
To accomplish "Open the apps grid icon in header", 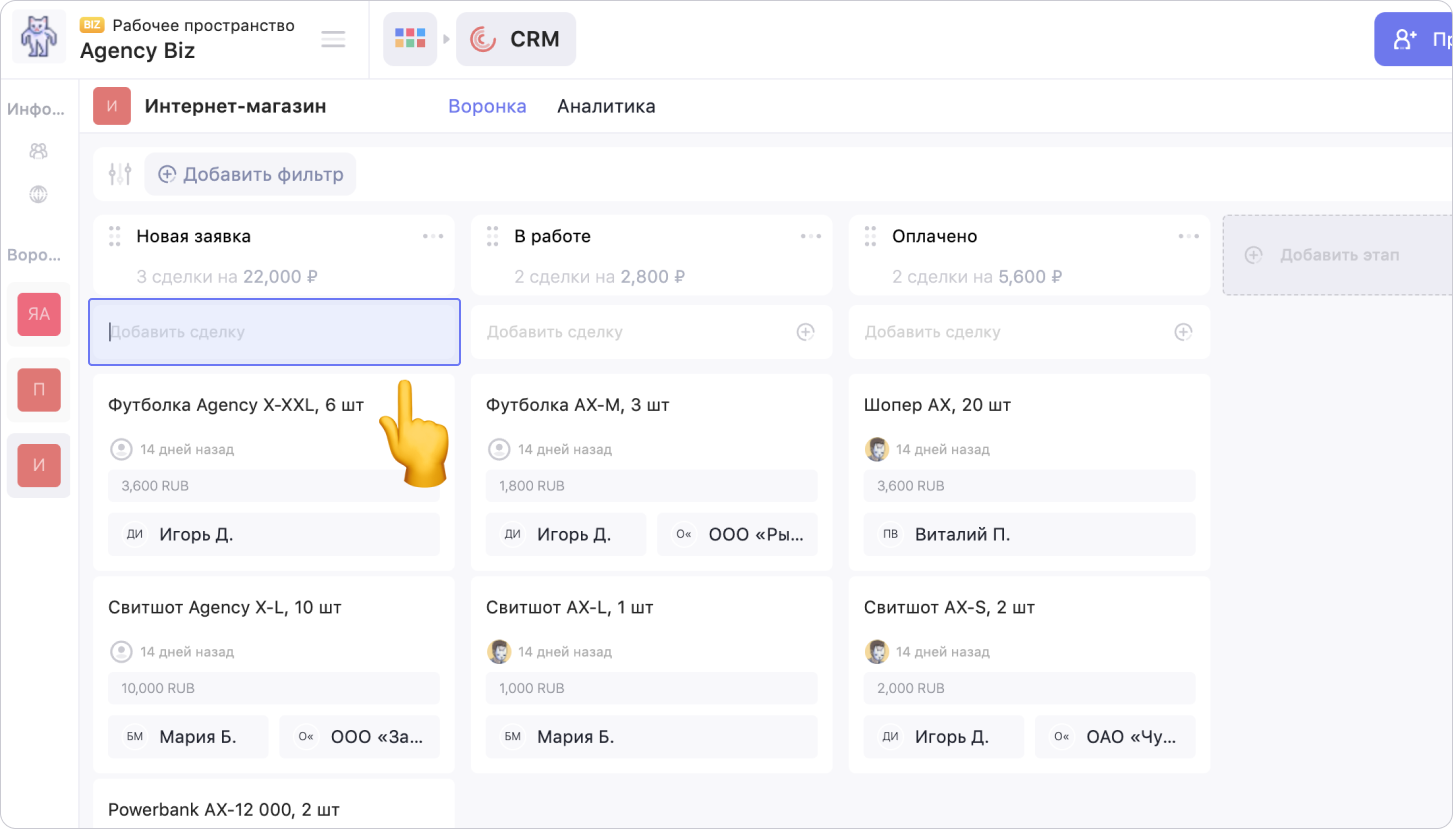I will tap(410, 39).
